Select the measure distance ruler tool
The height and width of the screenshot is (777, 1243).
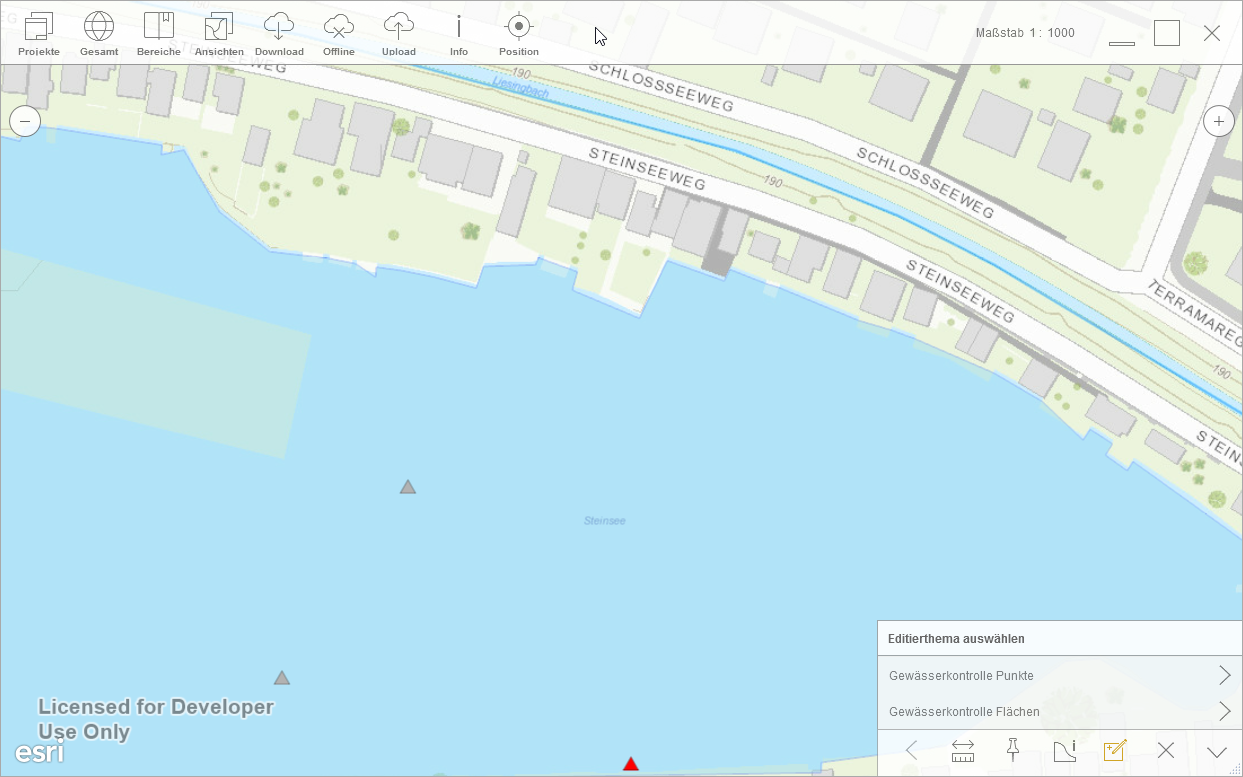pos(963,751)
